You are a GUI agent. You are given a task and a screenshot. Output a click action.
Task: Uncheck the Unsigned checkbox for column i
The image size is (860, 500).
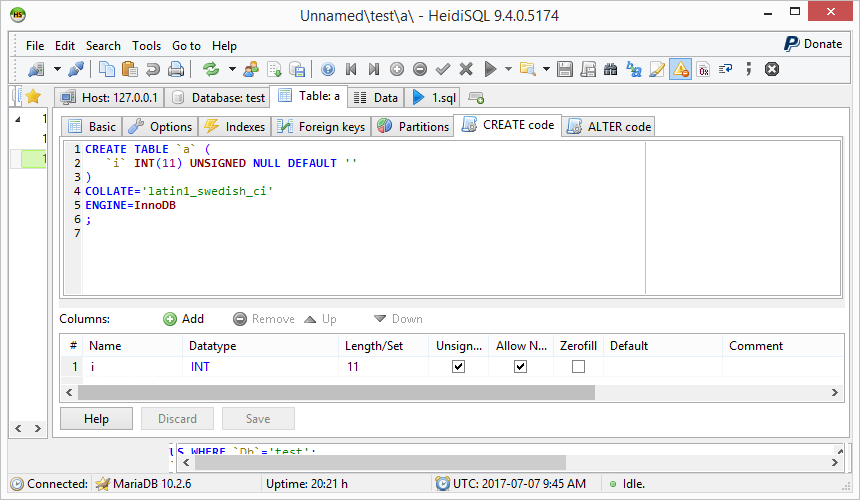pos(458,367)
